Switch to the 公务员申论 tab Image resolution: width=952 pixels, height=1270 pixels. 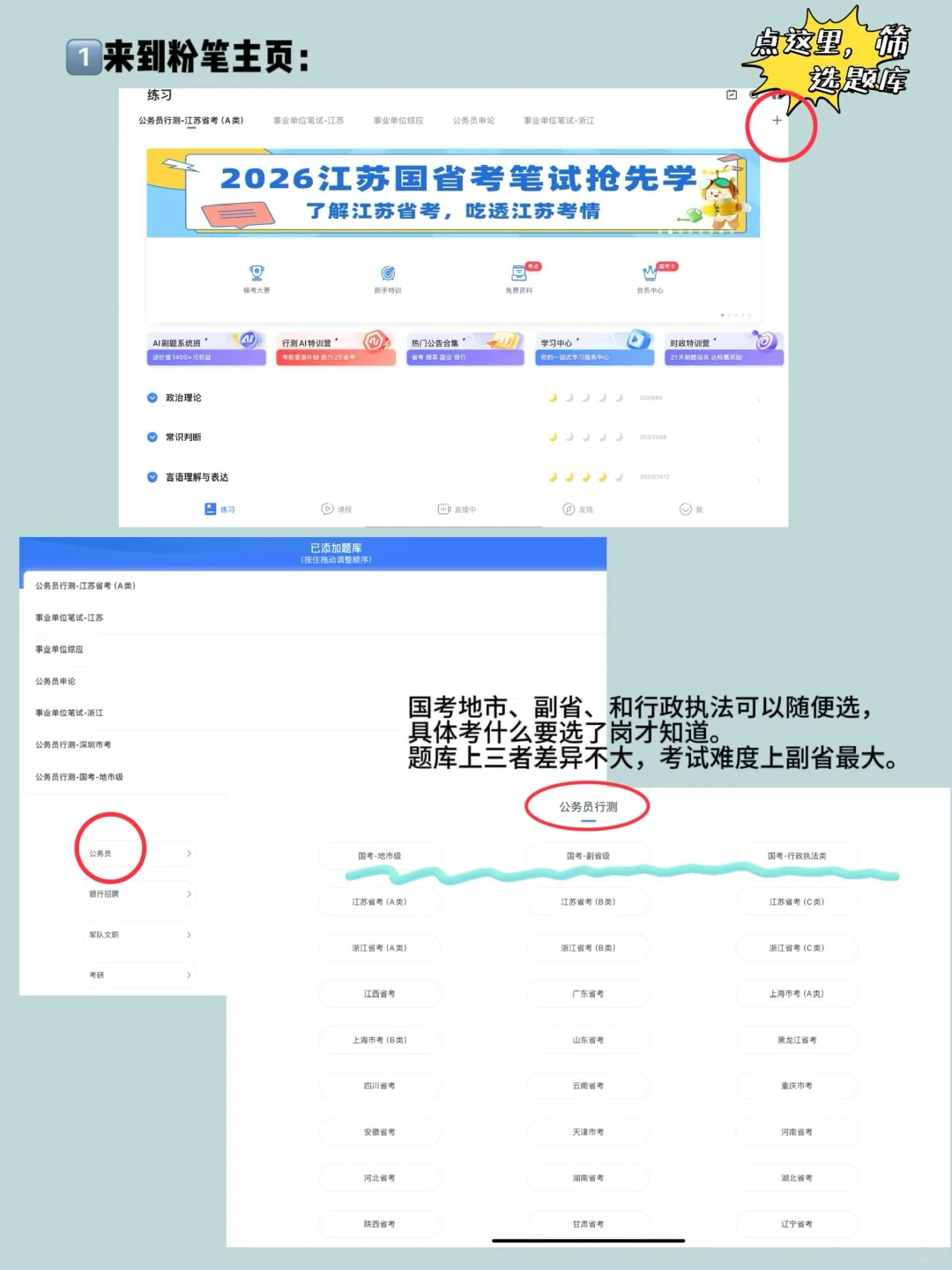(475, 121)
